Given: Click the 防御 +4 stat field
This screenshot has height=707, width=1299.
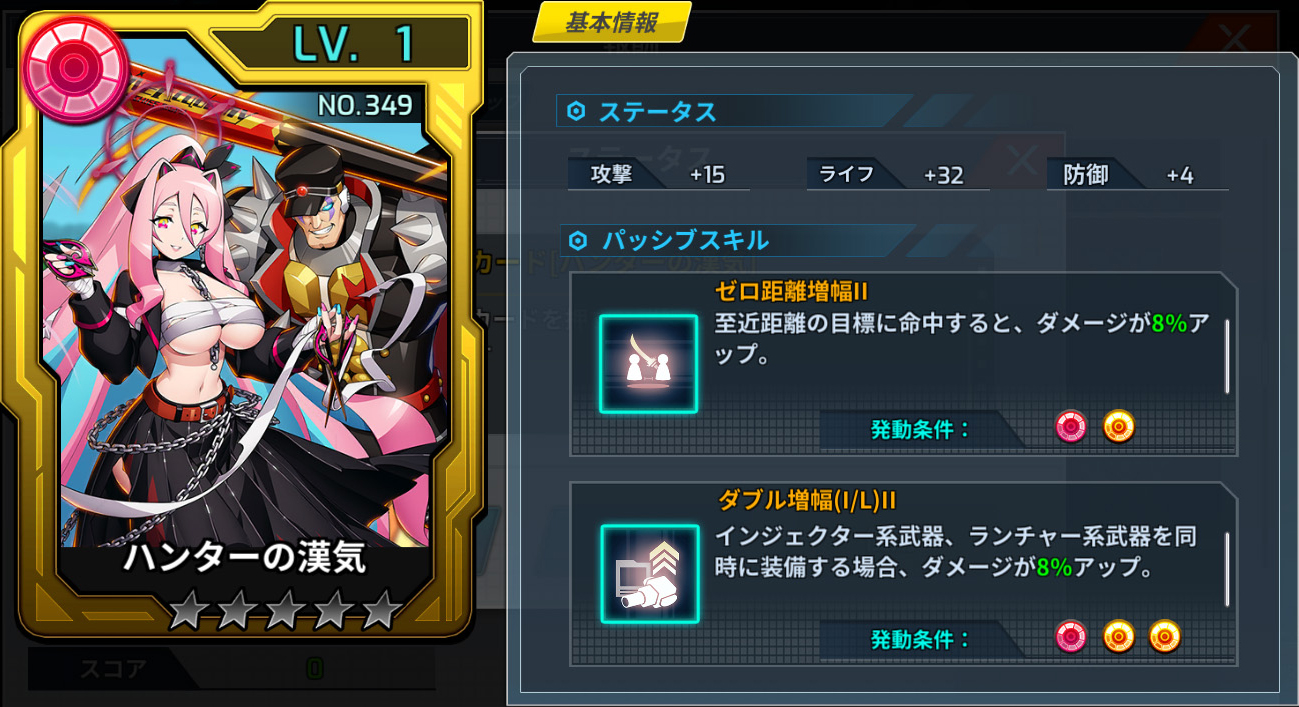Looking at the screenshot, I should click(x=1138, y=174).
